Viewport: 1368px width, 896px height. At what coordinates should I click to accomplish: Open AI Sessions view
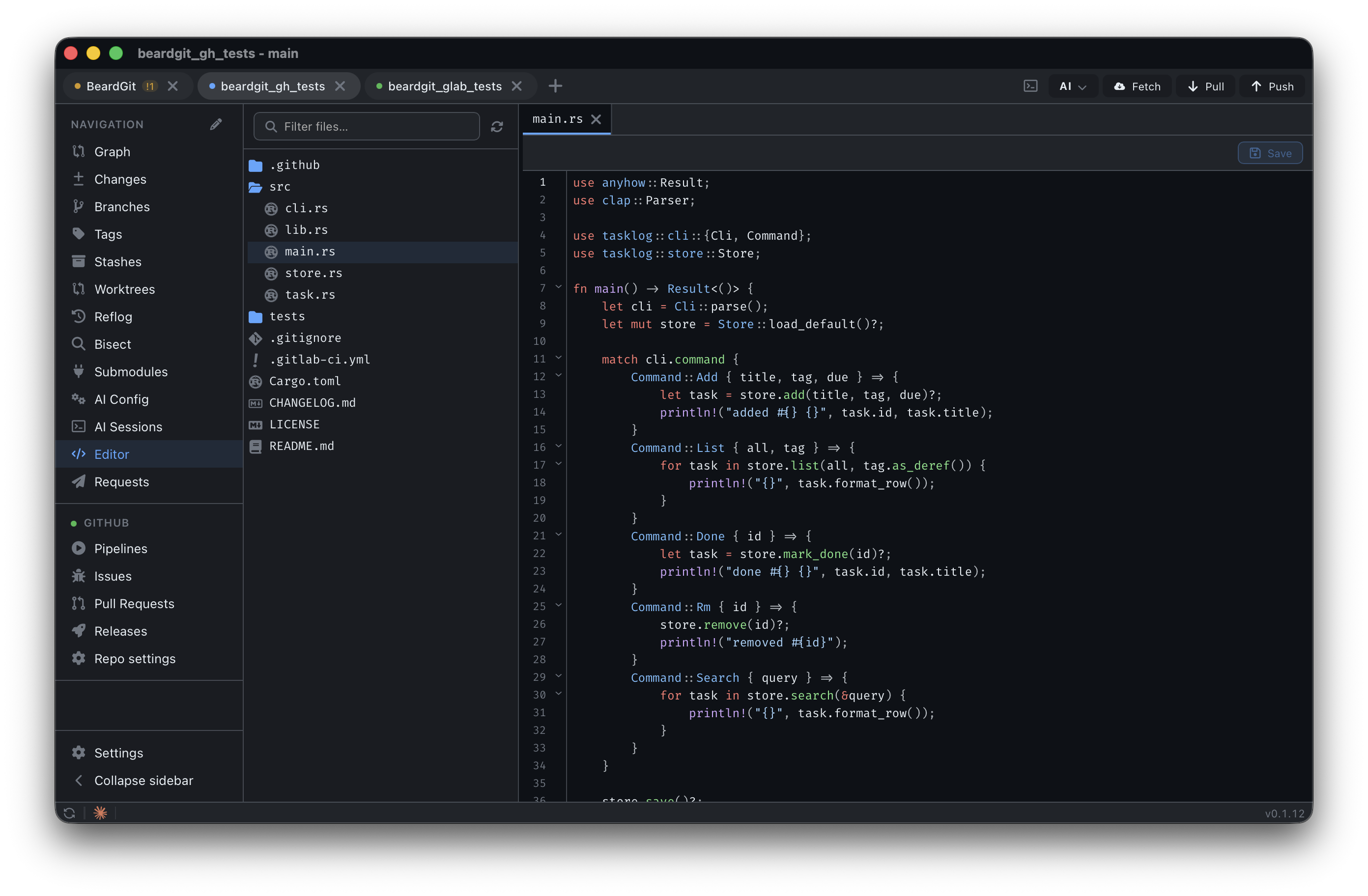point(148,427)
